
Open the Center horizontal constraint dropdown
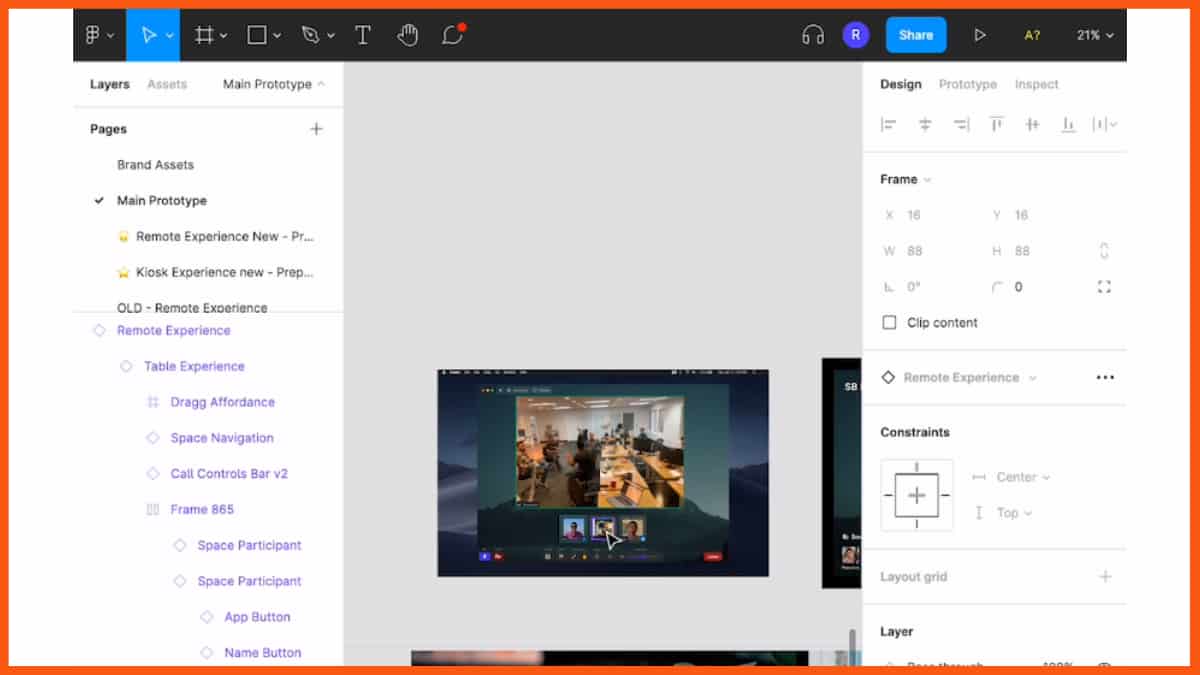(1021, 477)
